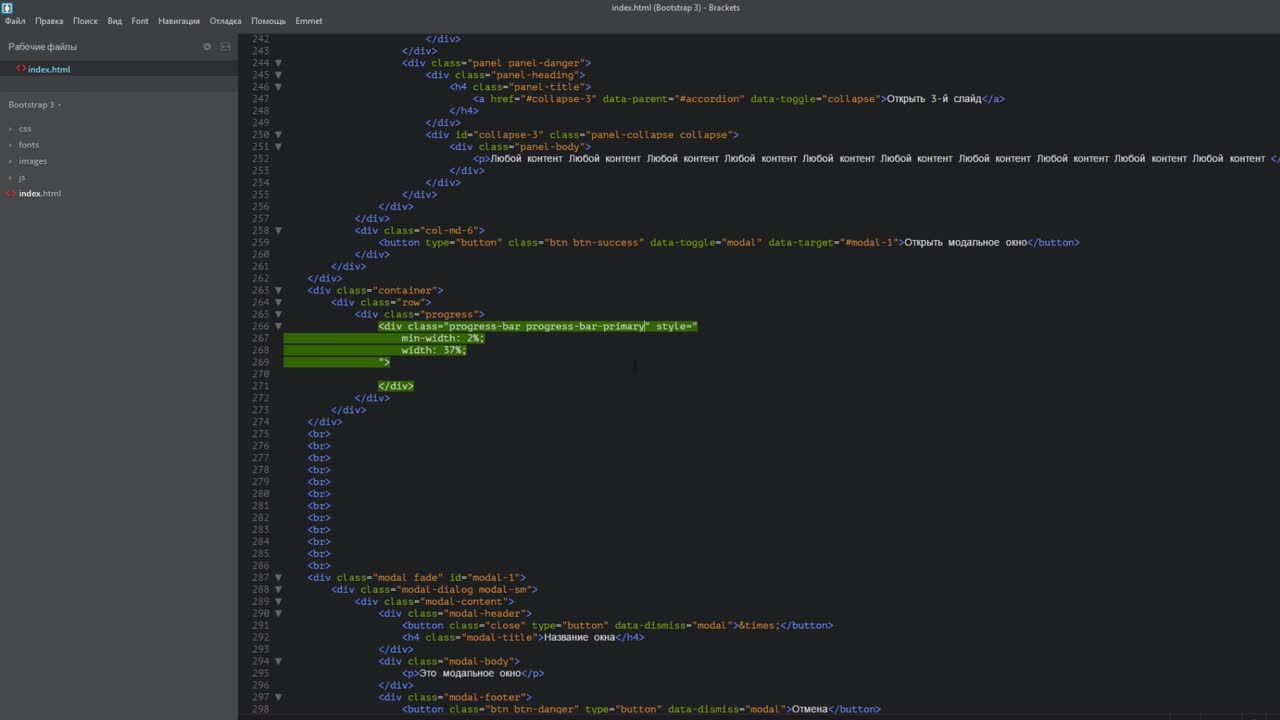The height and width of the screenshot is (720, 1280).
Task: Click the 'width: 37%;' code line
Action: [434, 350]
